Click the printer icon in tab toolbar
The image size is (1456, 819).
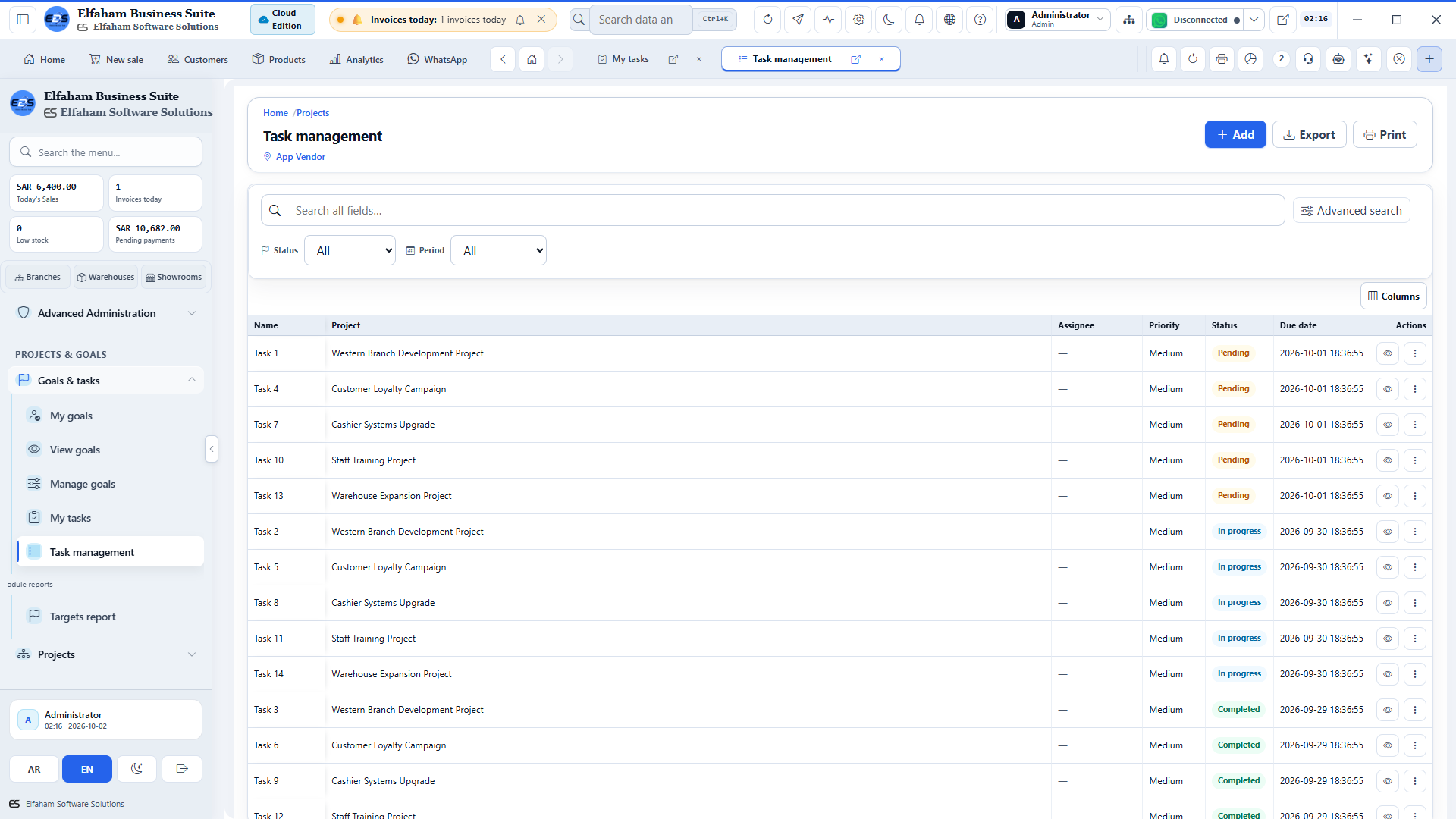pyautogui.click(x=1221, y=59)
